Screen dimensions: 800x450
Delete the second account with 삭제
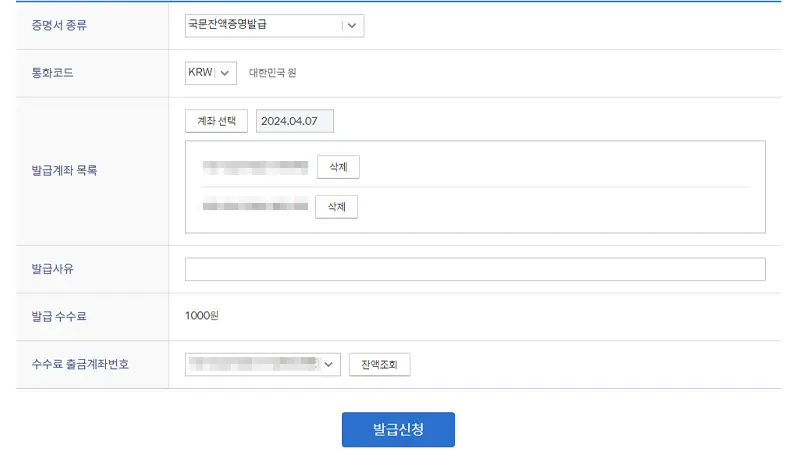(337, 207)
